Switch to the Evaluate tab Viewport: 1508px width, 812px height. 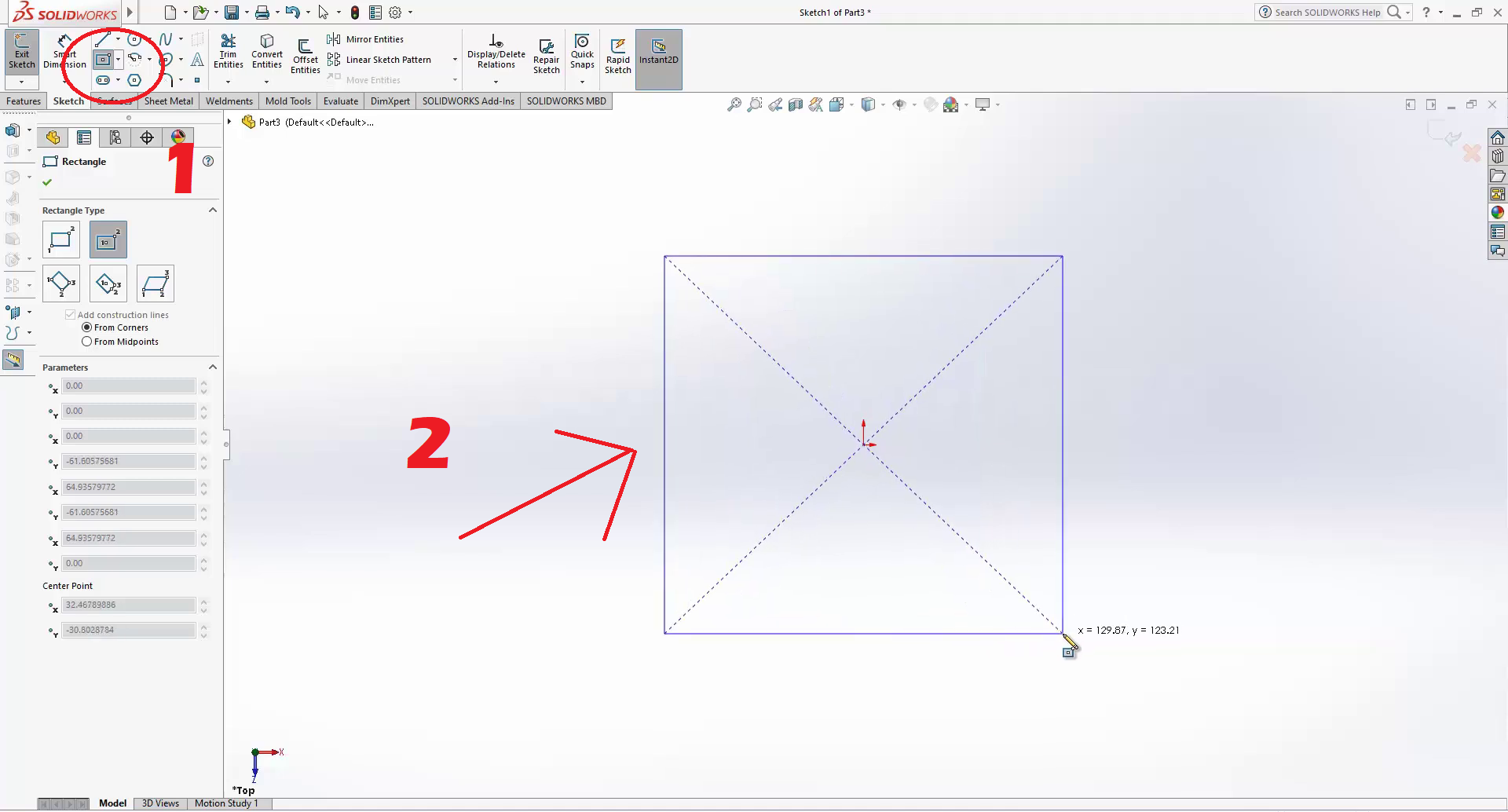(x=340, y=101)
